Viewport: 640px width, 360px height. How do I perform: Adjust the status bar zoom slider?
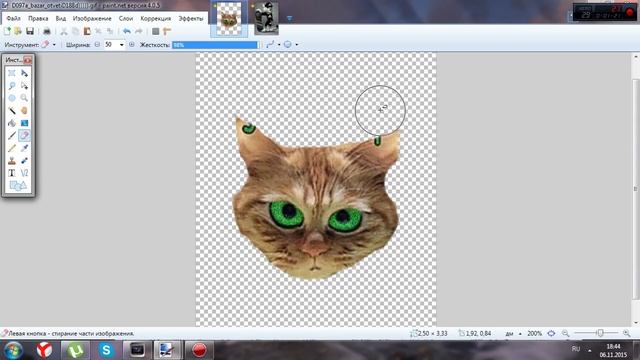[600, 333]
